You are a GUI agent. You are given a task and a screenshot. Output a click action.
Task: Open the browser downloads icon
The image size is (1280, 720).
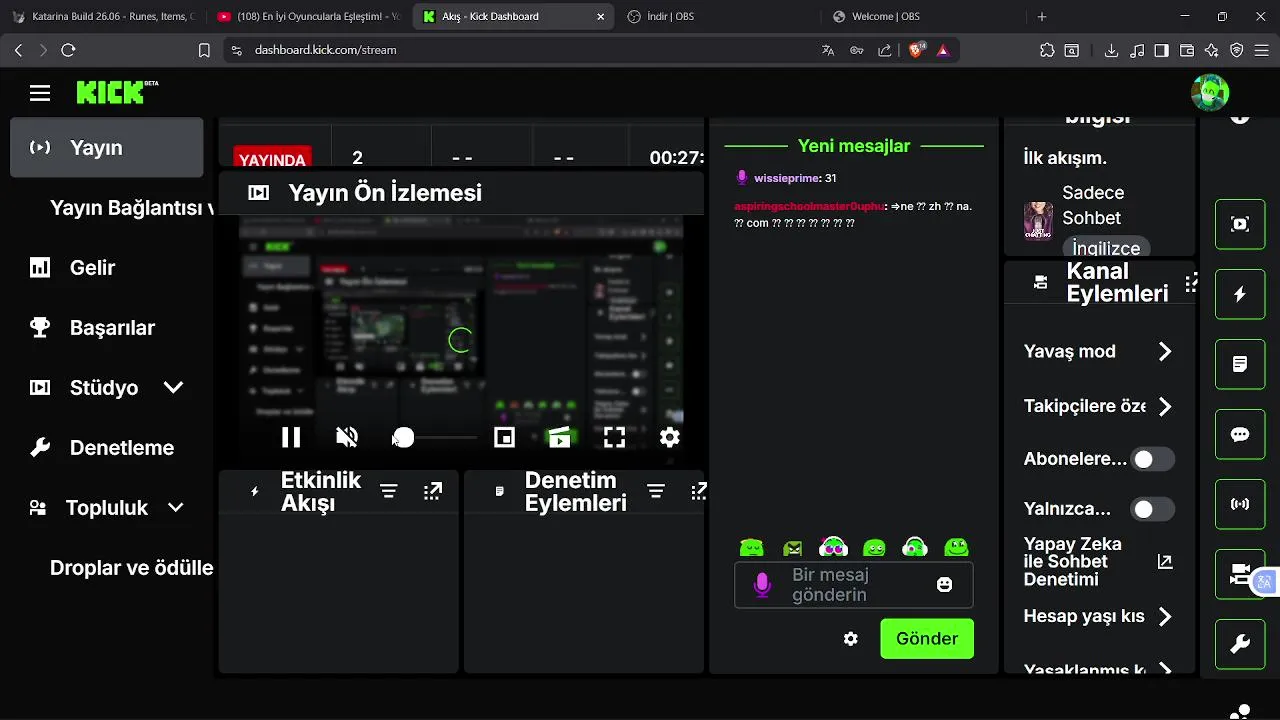click(1111, 50)
